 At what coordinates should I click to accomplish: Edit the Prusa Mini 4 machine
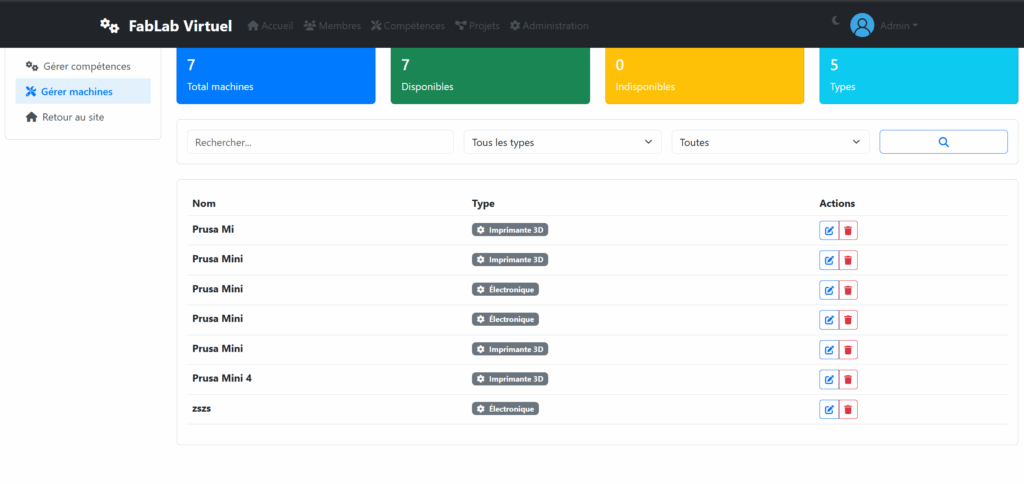[829, 379]
